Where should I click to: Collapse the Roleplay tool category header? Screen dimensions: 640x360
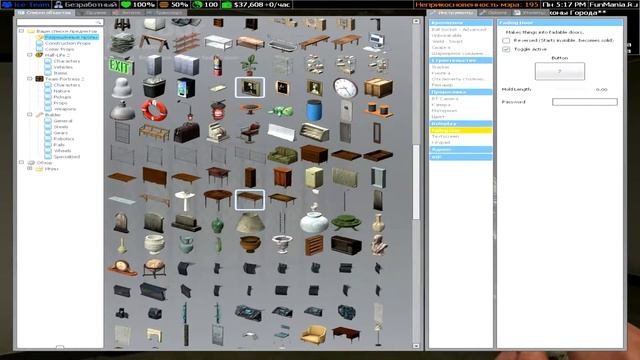pyautogui.click(x=460, y=123)
